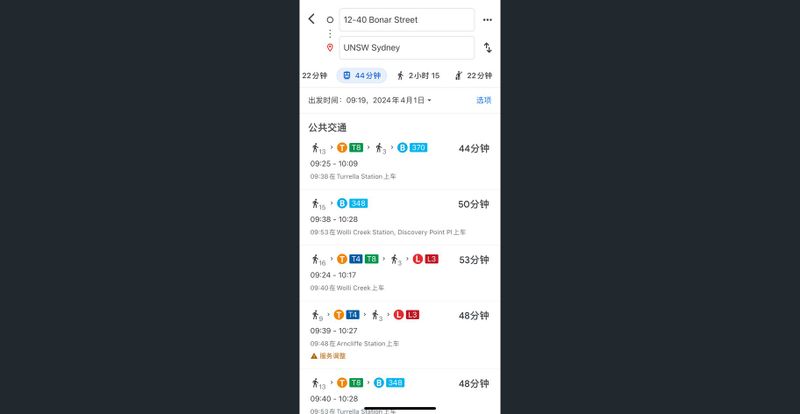Screen dimensions: 800x414
Task: Open the 44分钟 route via T8 and 370
Action: tap(400, 162)
